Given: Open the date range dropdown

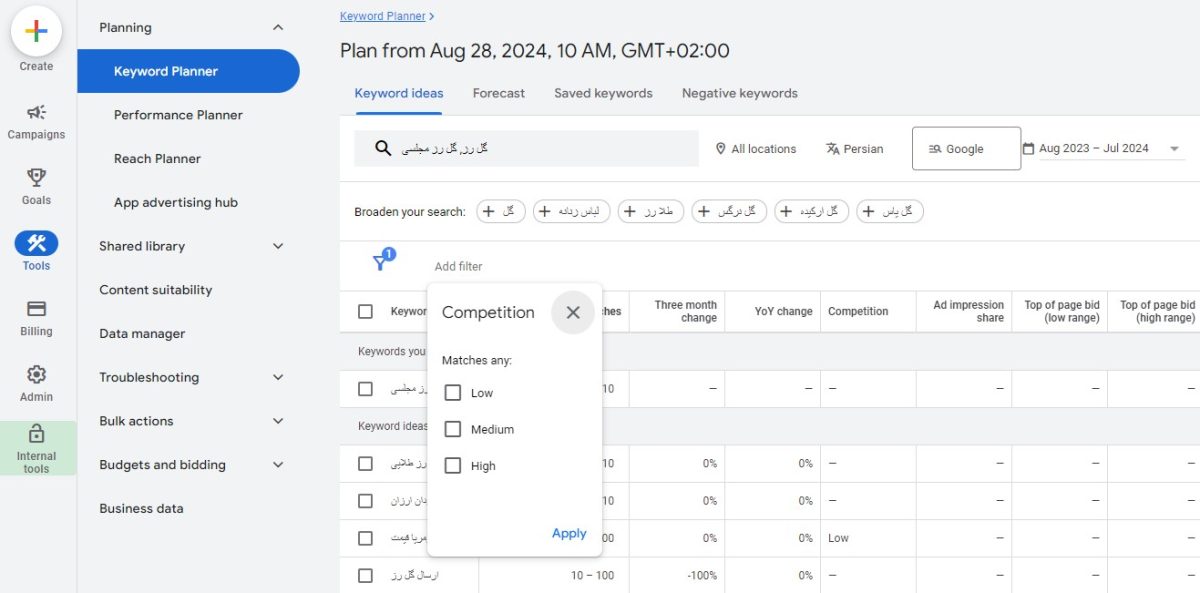Looking at the screenshot, I should pyautogui.click(x=1102, y=149).
